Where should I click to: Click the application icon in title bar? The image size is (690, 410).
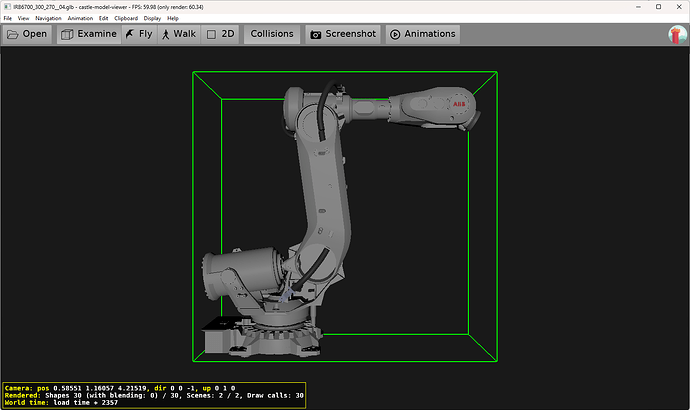(x=7, y=7)
